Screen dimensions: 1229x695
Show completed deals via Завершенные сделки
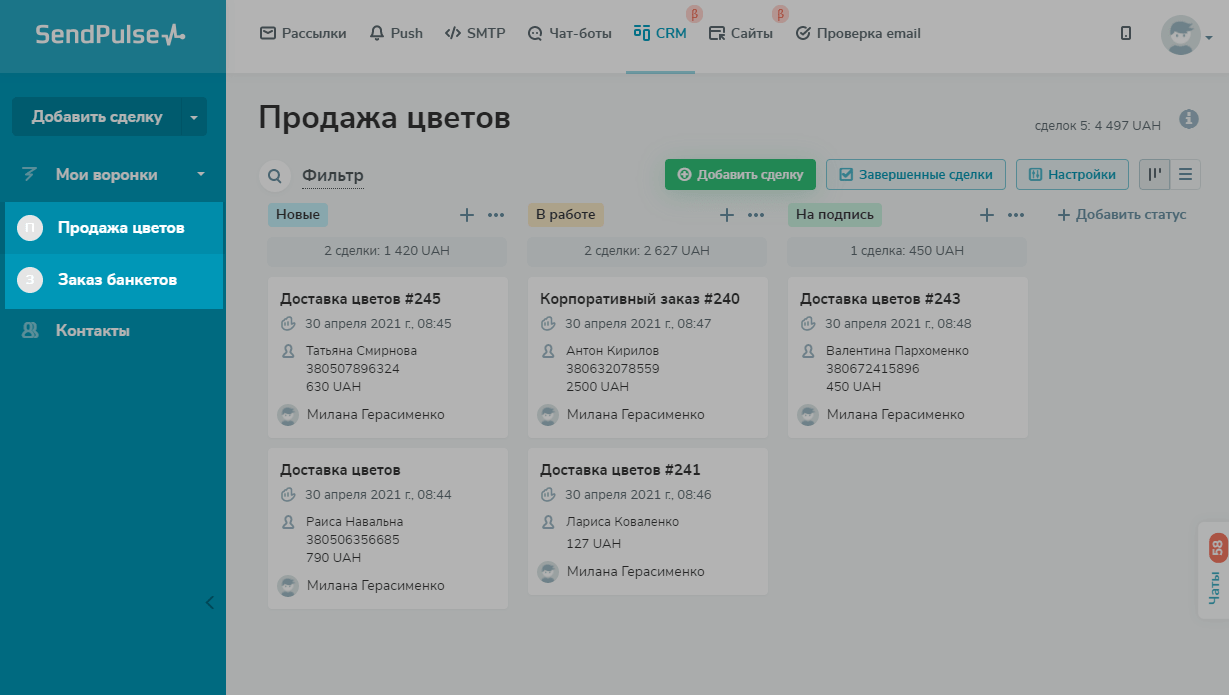[x=915, y=174]
